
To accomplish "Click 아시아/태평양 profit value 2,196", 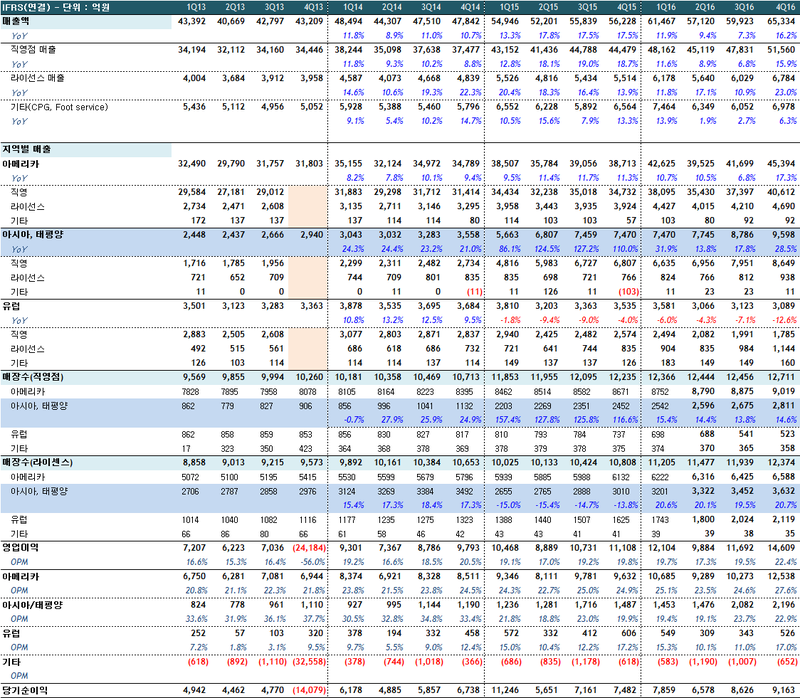I will [784, 605].
